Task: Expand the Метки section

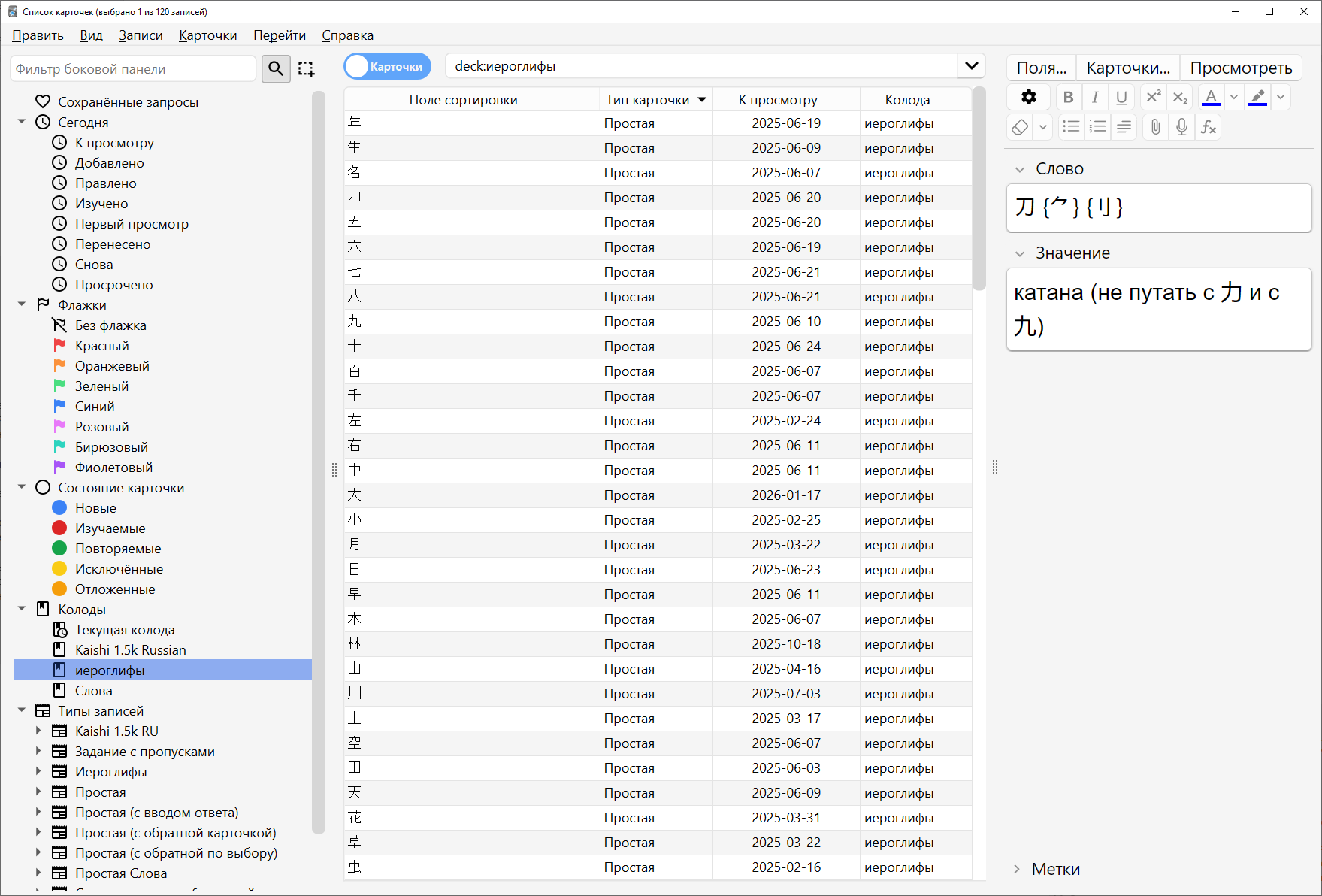Action: pos(1017,869)
